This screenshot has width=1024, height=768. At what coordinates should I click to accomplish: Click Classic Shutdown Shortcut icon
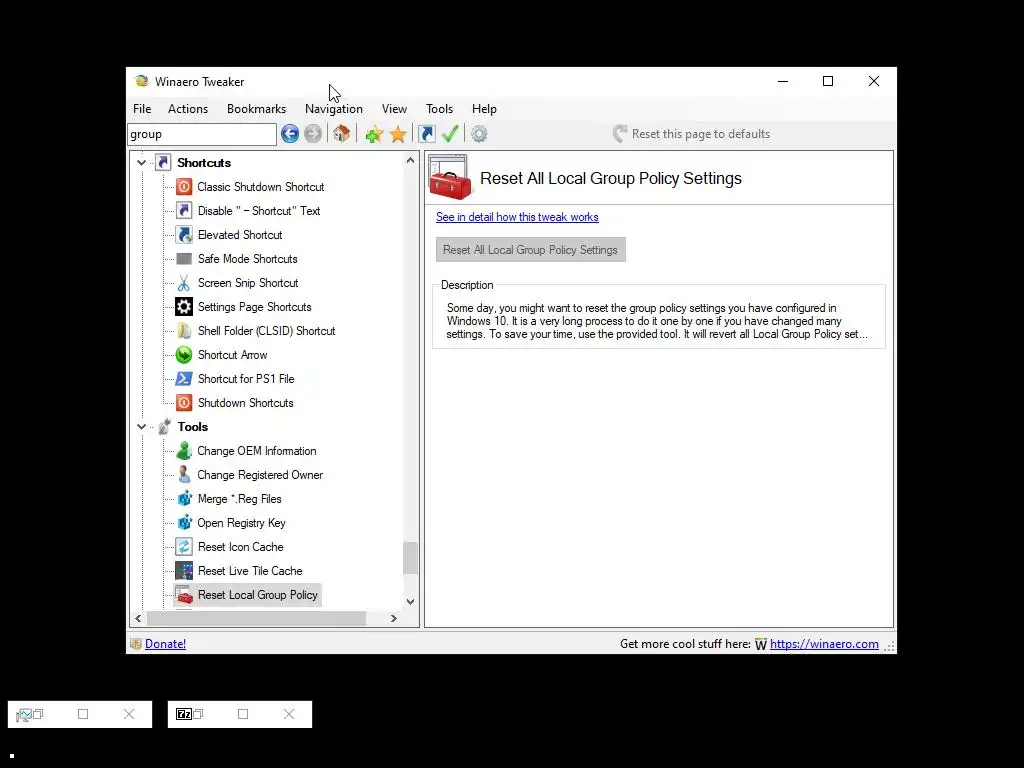pos(184,187)
